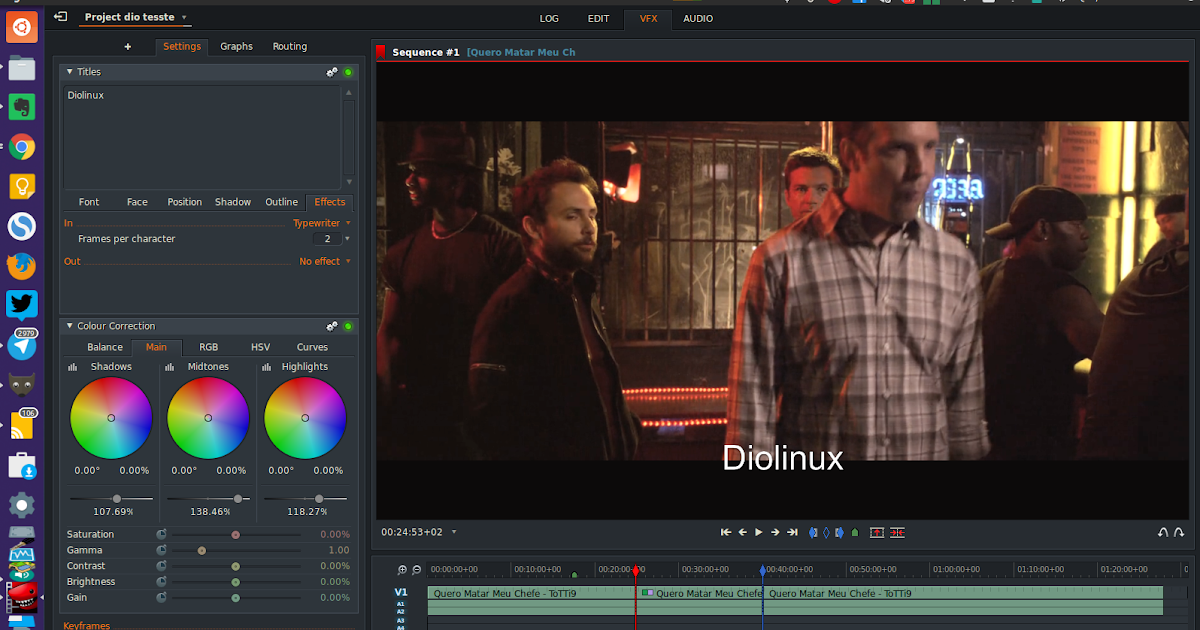Open the HSV tab in Colour Correction

pyautogui.click(x=260, y=347)
